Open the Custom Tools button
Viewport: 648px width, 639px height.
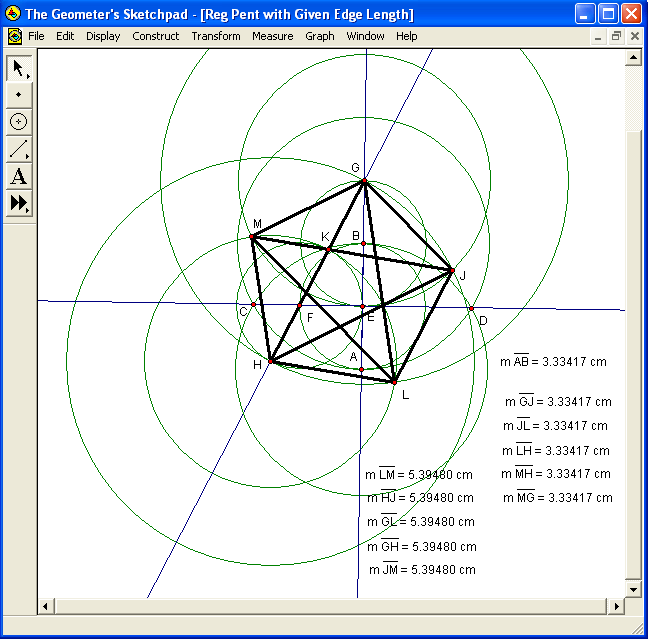coord(19,204)
